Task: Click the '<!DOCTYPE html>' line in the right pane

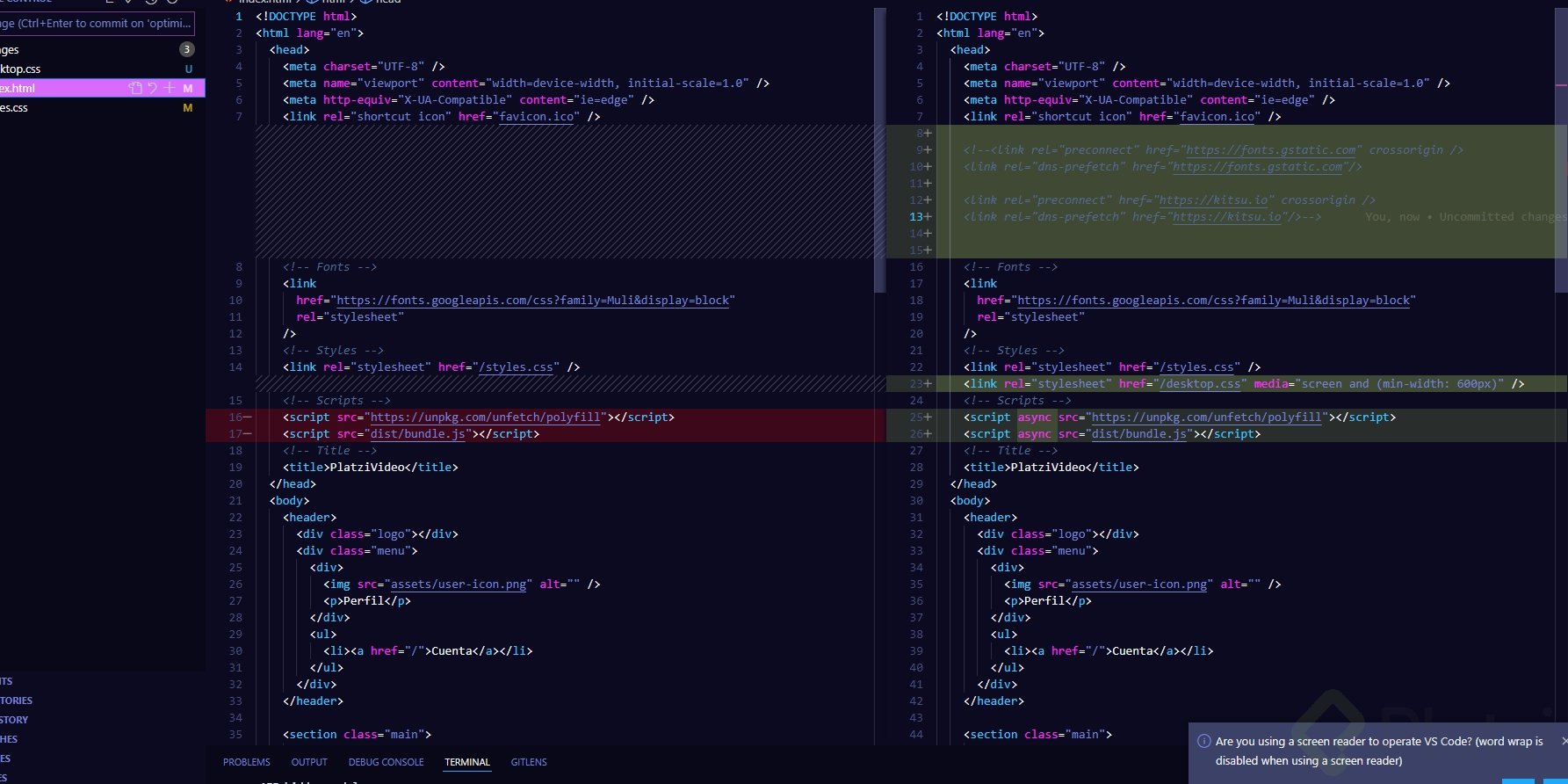Action: [986, 16]
